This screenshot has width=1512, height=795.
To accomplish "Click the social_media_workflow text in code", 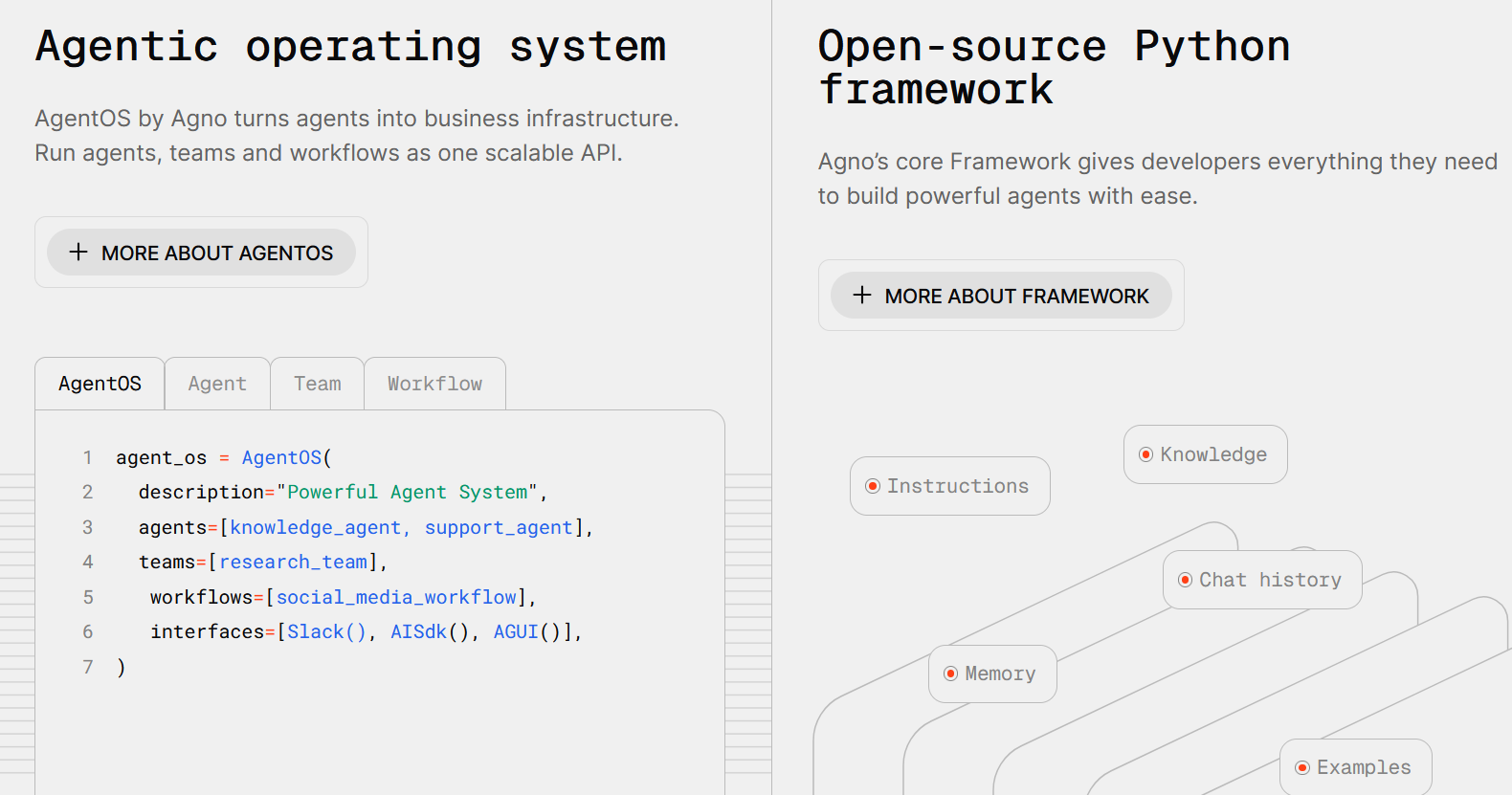I will [x=396, y=597].
